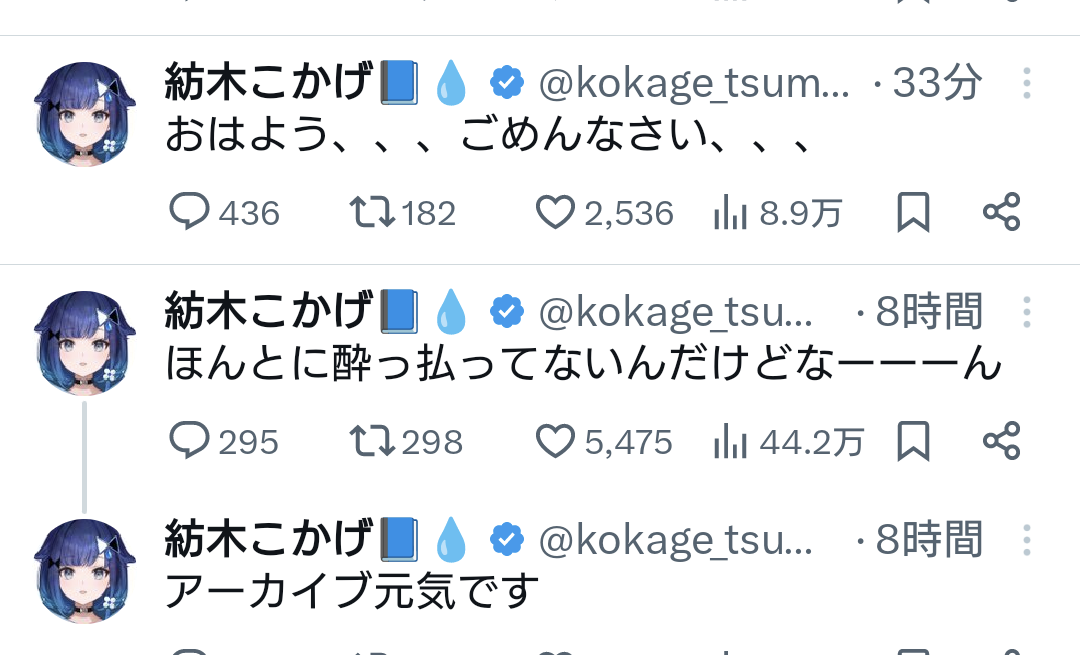The width and height of the screenshot is (1080, 655).
Task: Share the おはよう tweet
Action: (1001, 212)
